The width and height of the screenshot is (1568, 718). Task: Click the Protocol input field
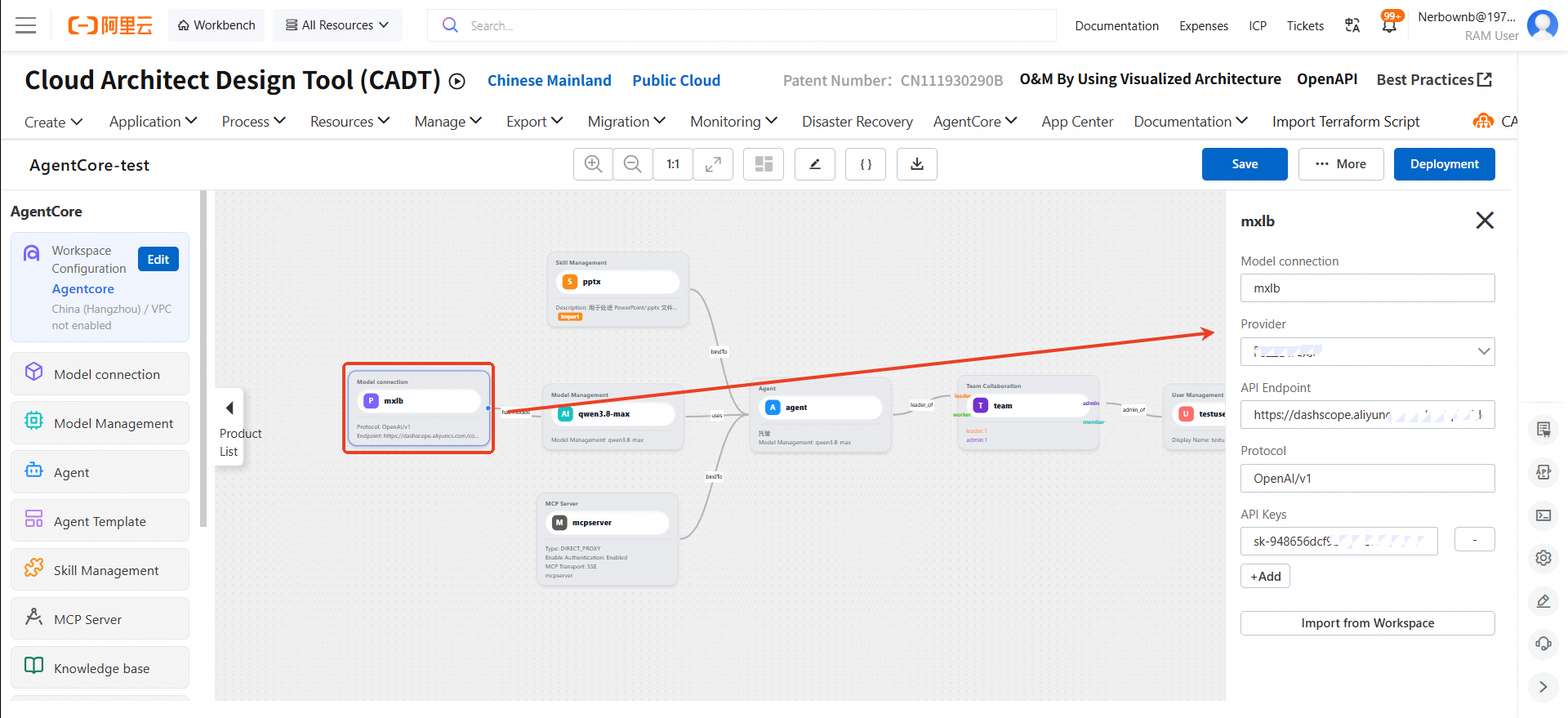point(1368,479)
